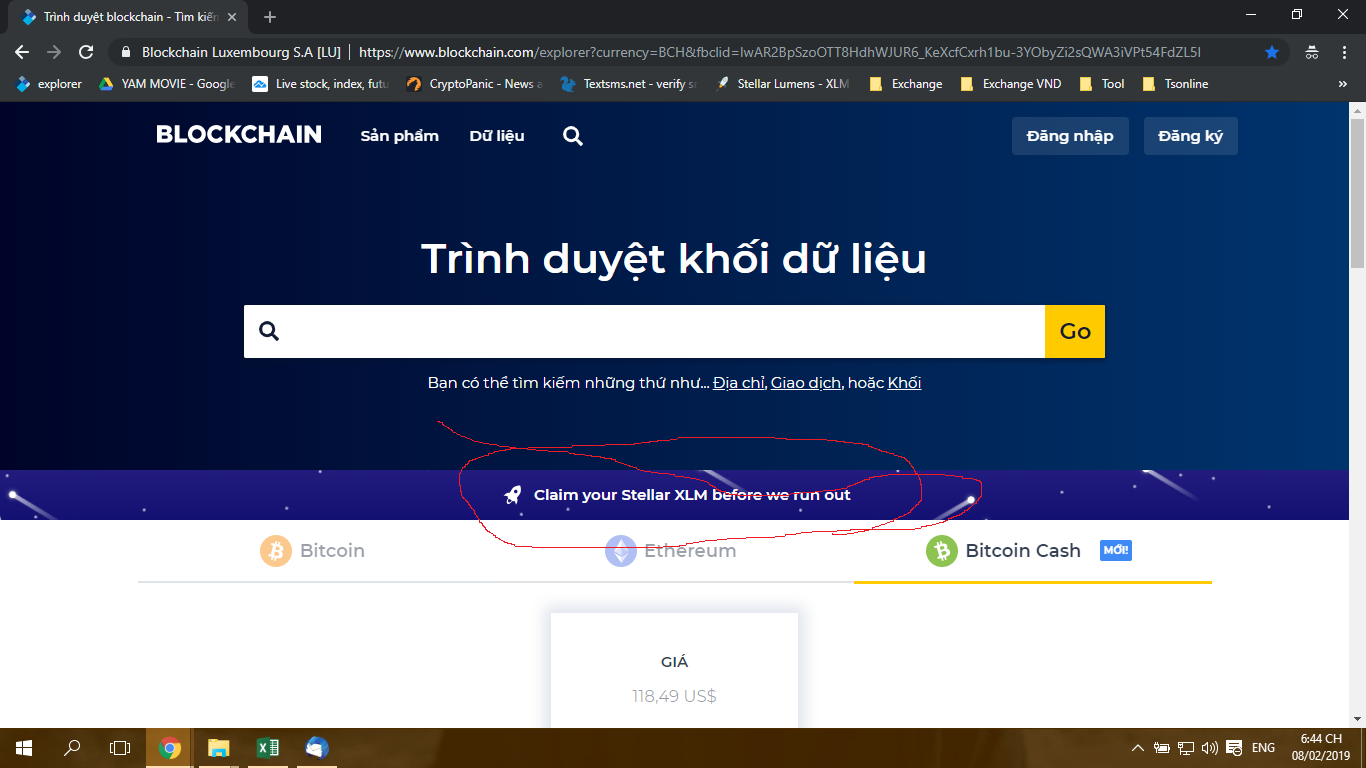Follow the Địa chỉ link
The image size is (1366, 768).
click(739, 383)
